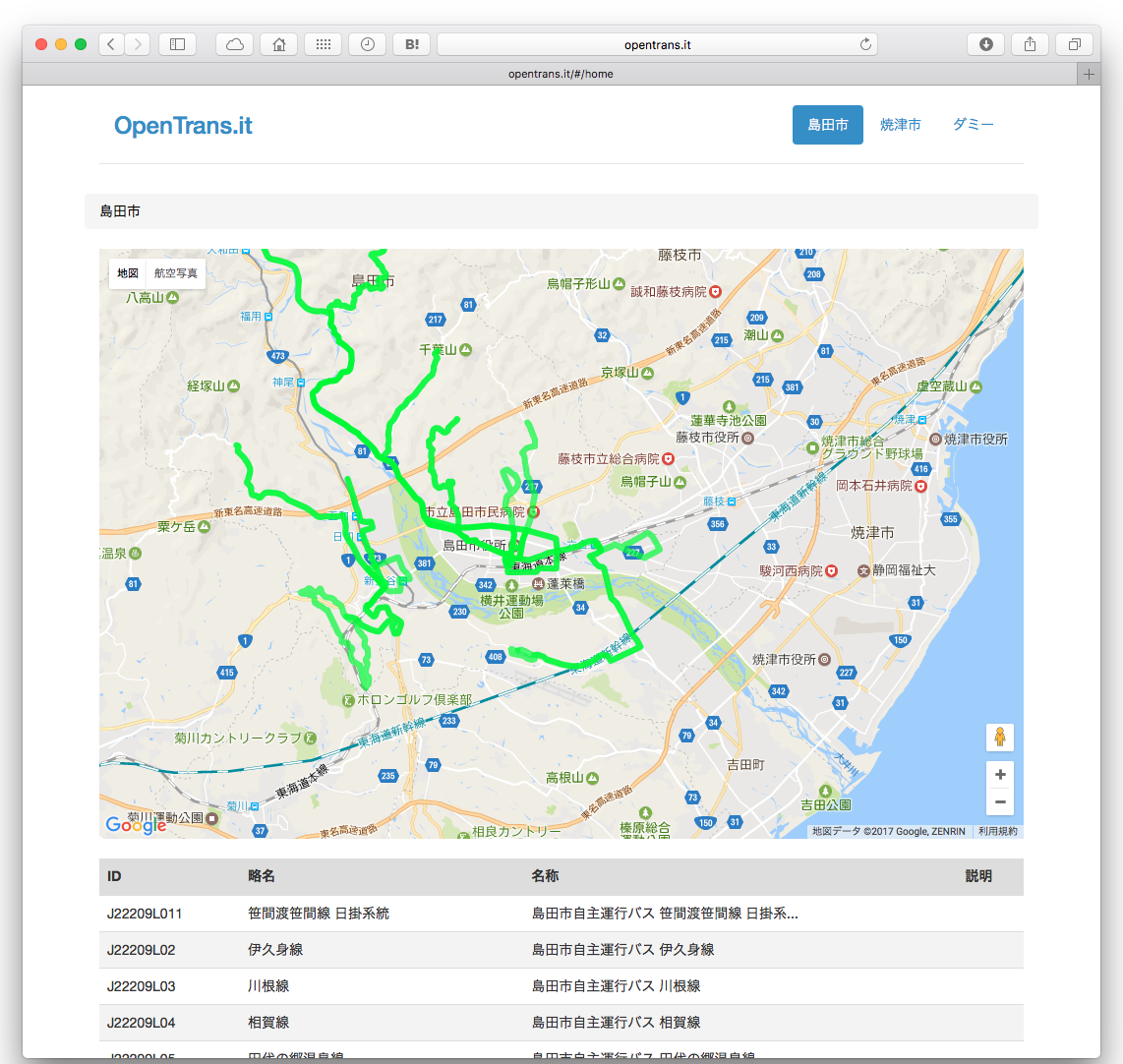Zoom in the map with plus
Viewport: 1123px width, 1064px height.
tap(1000, 775)
